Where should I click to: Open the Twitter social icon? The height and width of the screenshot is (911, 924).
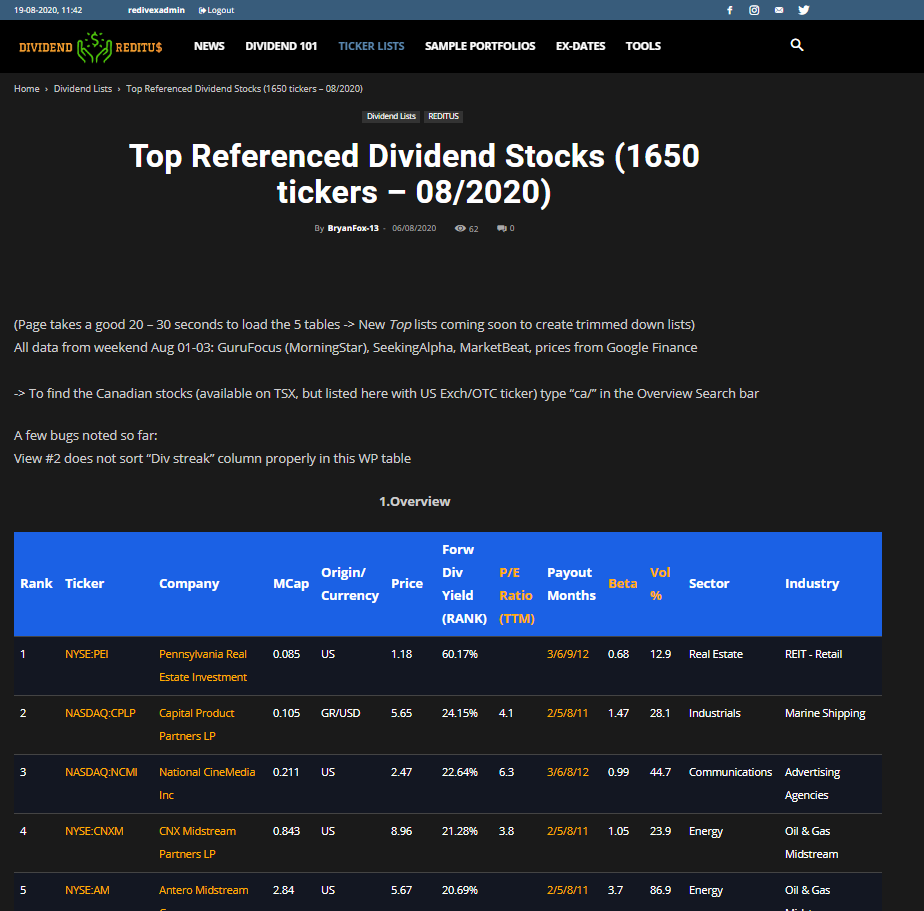click(x=804, y=10)
